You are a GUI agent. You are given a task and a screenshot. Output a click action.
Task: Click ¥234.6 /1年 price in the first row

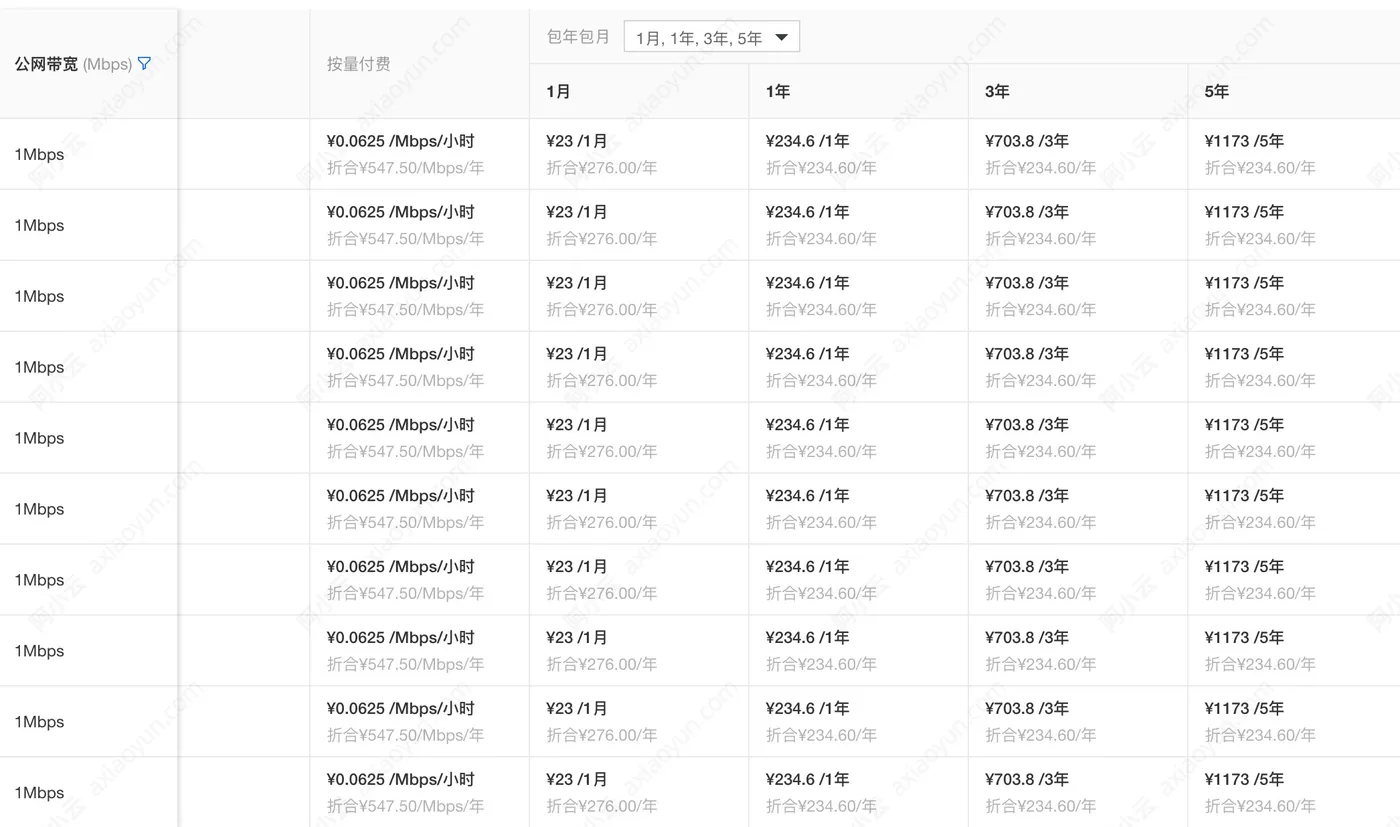tap(807, 141)
